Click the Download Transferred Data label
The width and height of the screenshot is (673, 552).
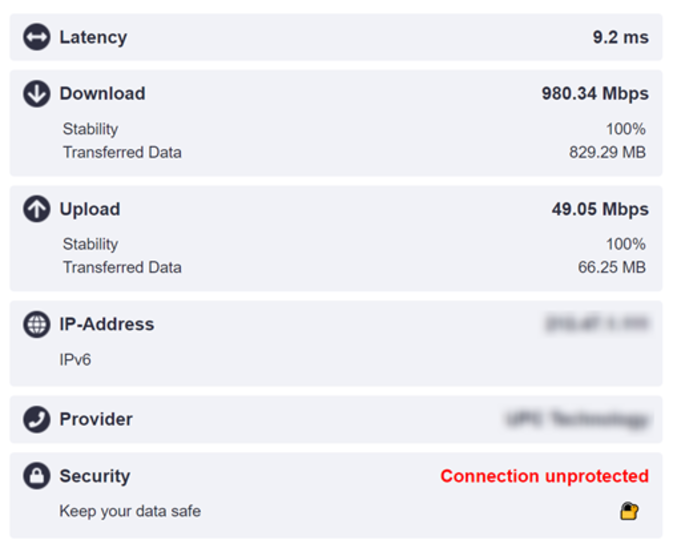122,152
